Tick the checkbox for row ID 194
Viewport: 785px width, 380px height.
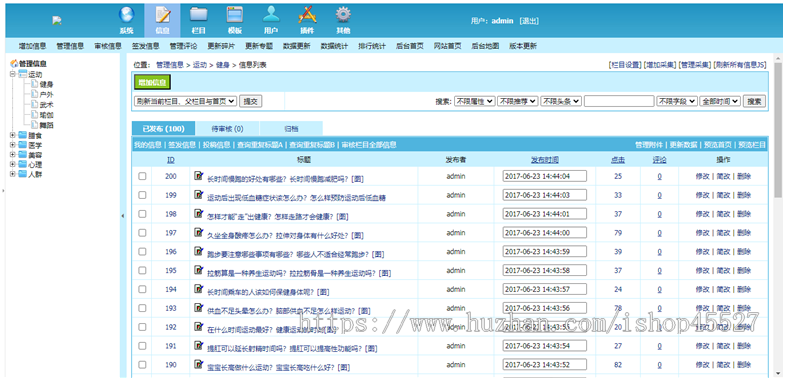pyautogui.click(x=142, y=289)
